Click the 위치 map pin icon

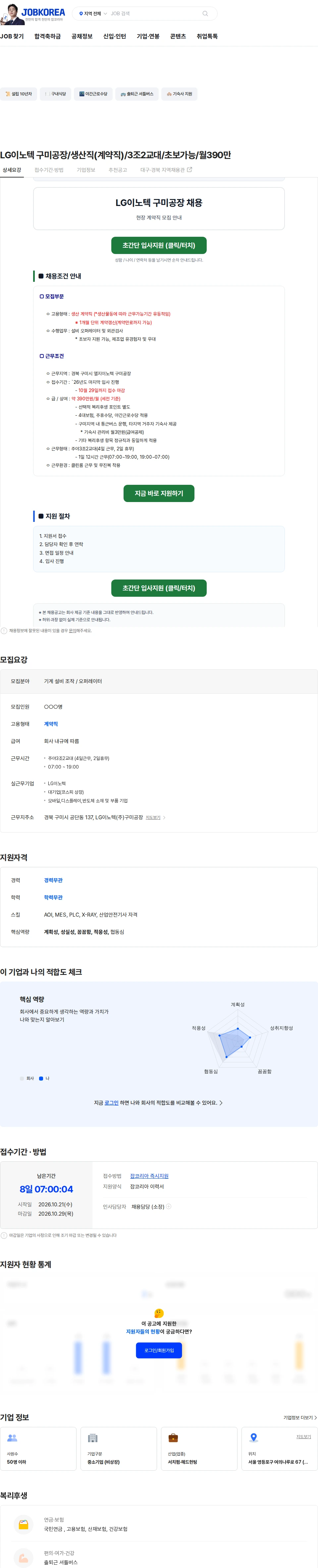click(253, 1438)
